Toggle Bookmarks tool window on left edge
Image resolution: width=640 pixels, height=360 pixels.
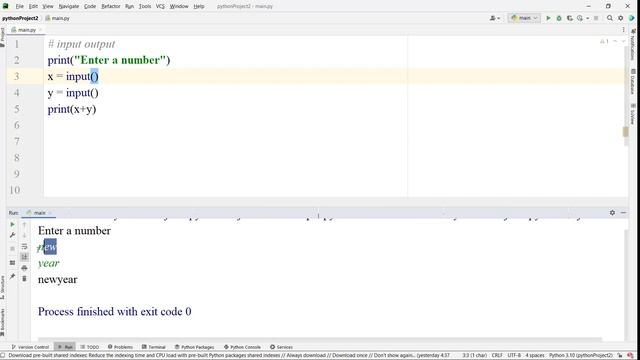(x=2, y=322)
